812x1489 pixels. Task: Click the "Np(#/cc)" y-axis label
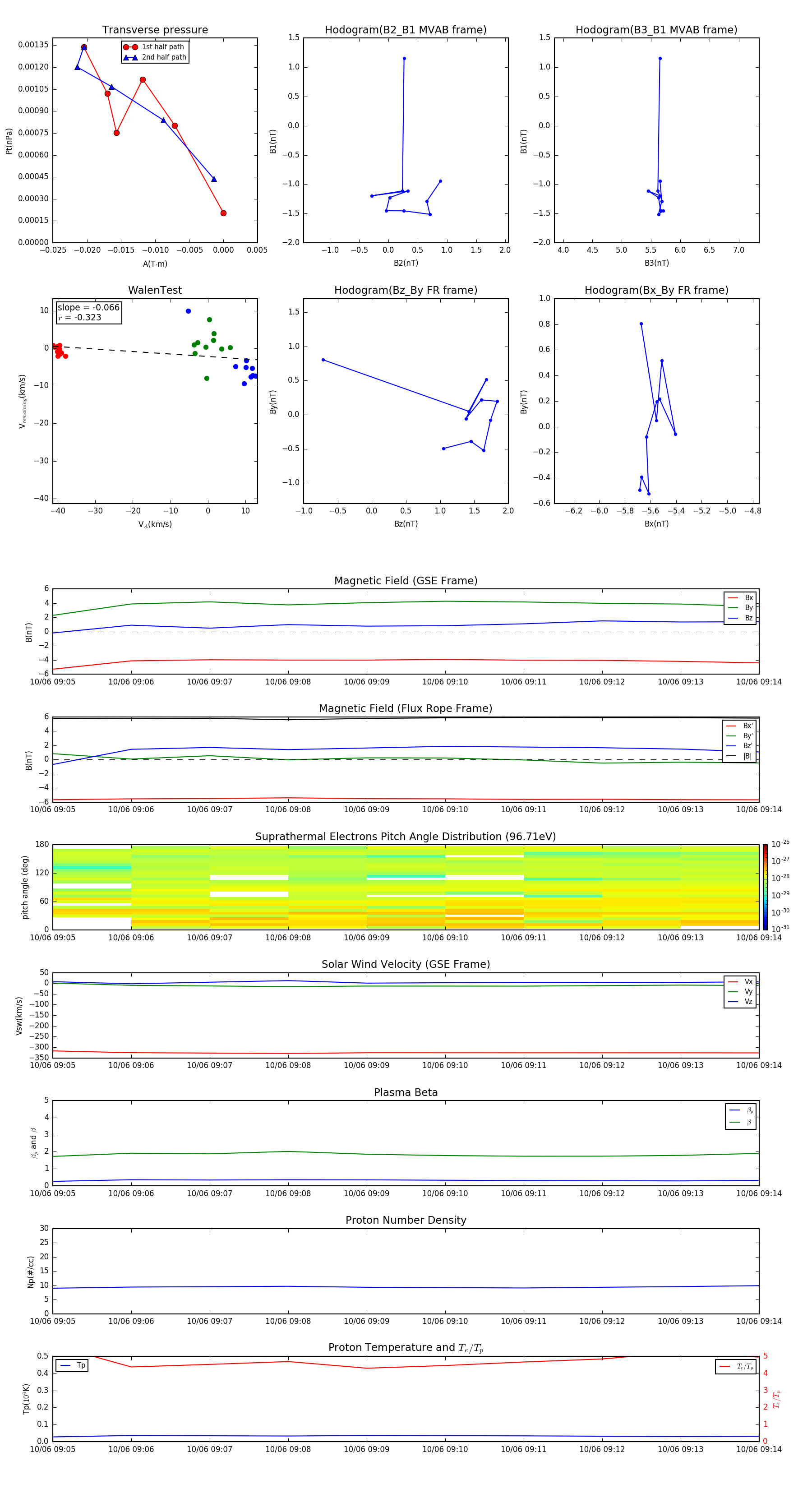pos(31,1271)
